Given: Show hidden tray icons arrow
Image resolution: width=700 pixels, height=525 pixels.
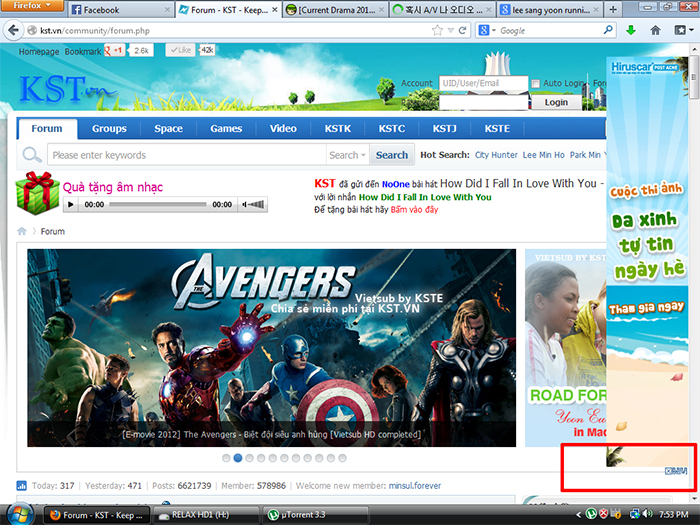Looking at the screenshot, I should 579,515.
